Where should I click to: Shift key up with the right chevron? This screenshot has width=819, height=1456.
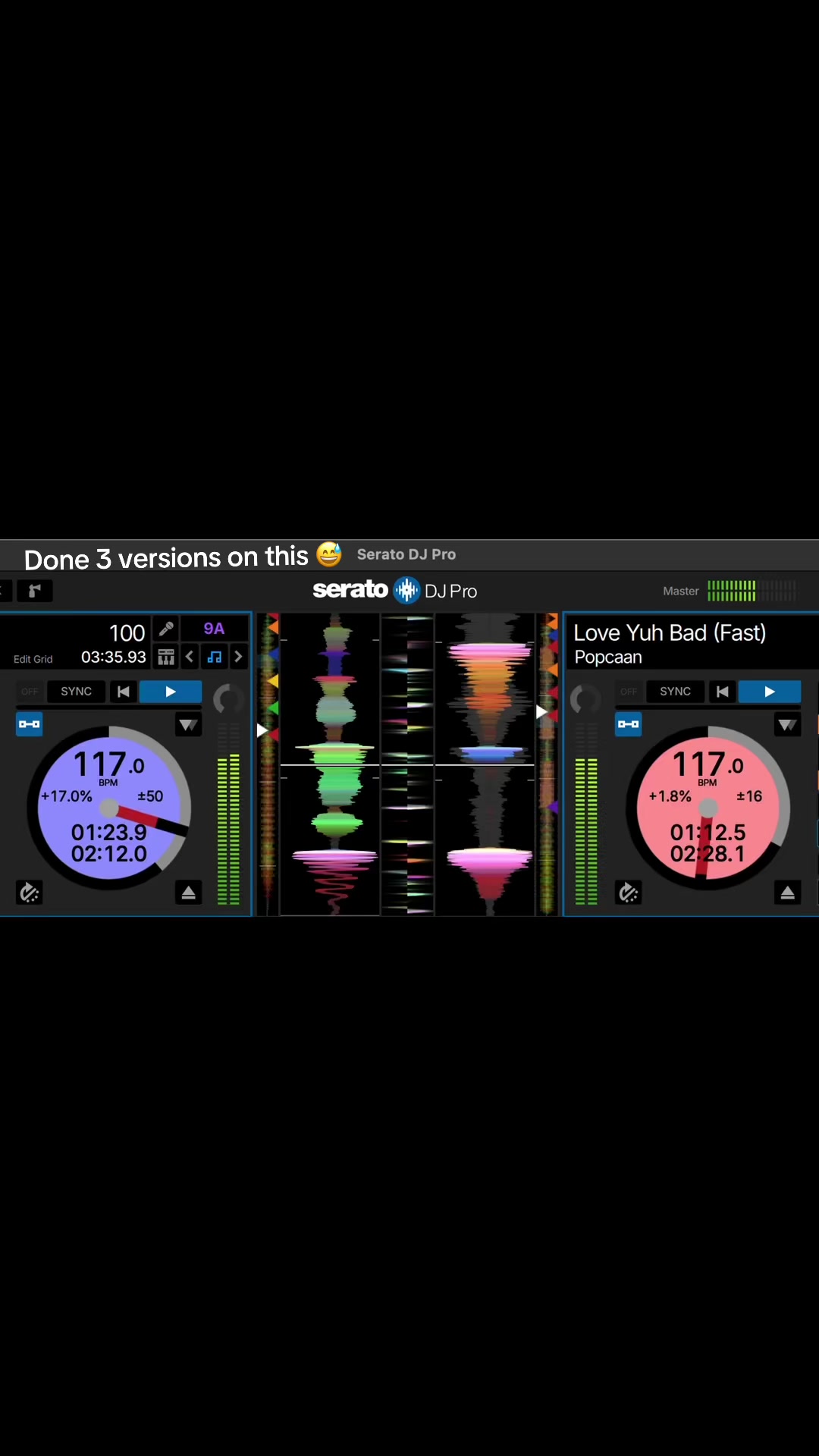point(238,657)
